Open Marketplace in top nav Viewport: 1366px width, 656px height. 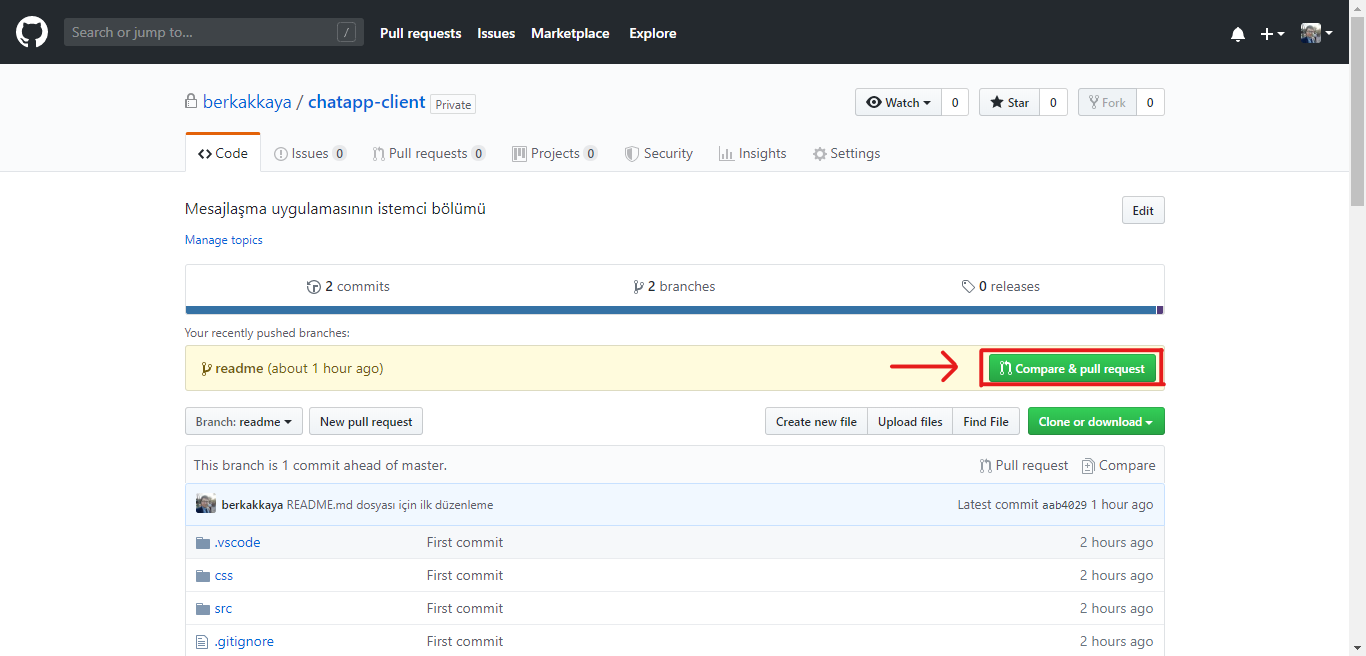coord(570,33)
